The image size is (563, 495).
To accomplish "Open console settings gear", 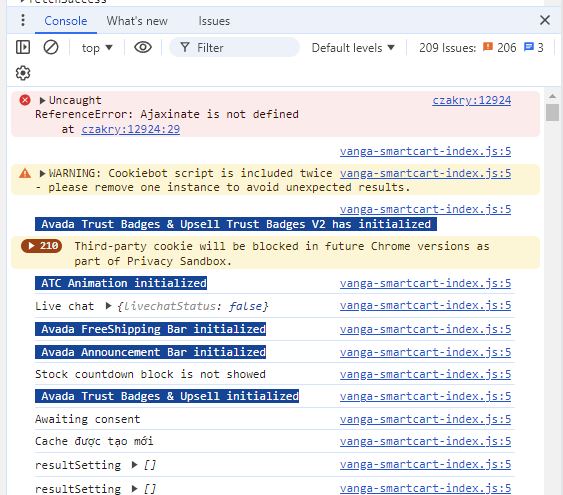I will click(23, 73).
